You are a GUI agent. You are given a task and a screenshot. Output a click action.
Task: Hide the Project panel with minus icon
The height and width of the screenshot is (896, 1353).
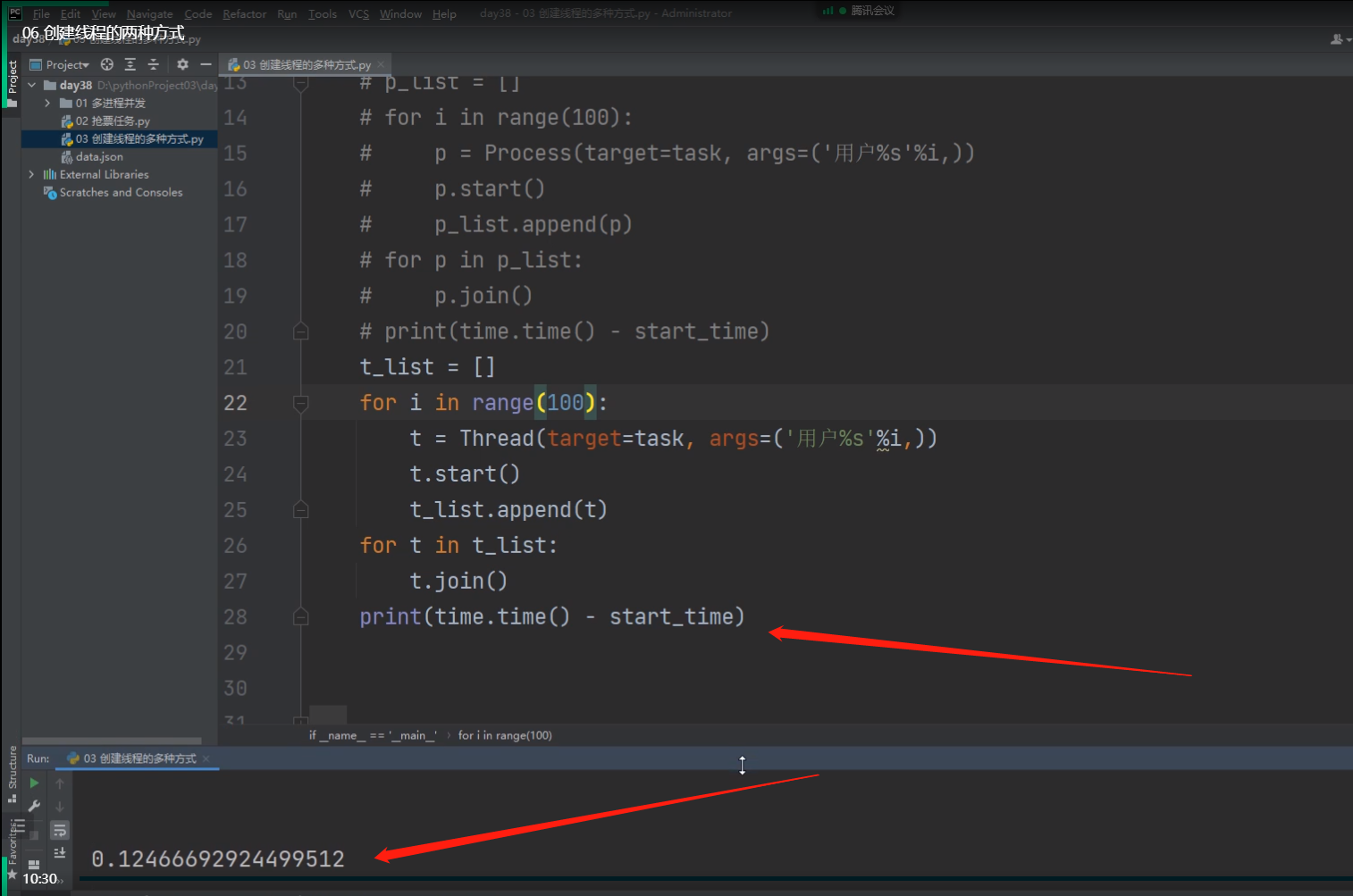pos(206,64)
